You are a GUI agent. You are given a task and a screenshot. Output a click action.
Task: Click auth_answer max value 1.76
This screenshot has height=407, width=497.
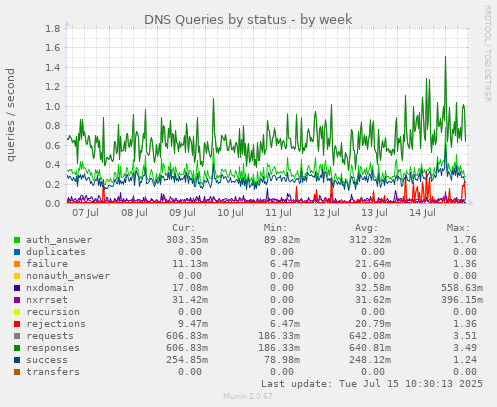pos(465,240)
